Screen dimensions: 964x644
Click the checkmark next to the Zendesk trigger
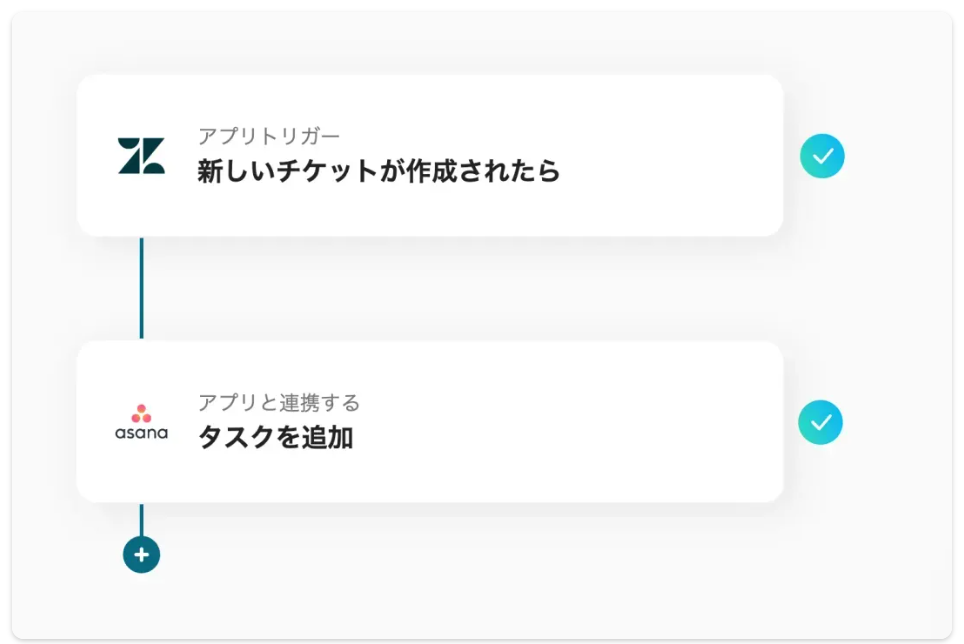tap(822, 156)
